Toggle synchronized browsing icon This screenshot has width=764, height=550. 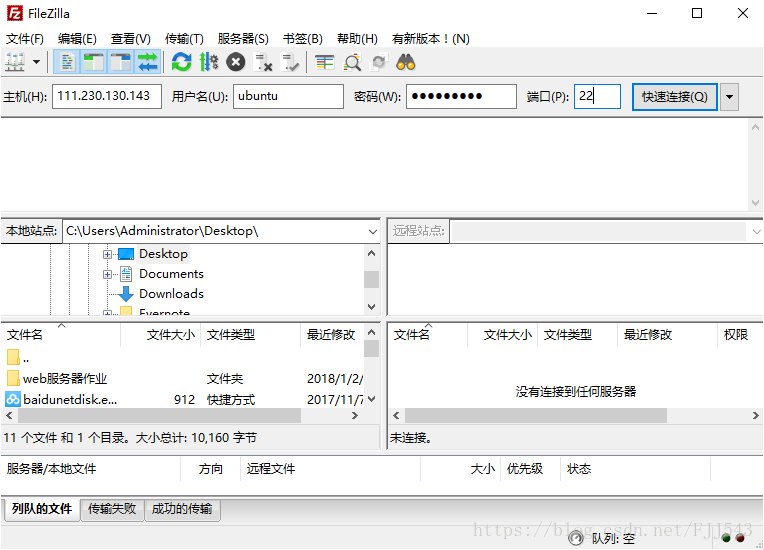[x=379, y=62]
